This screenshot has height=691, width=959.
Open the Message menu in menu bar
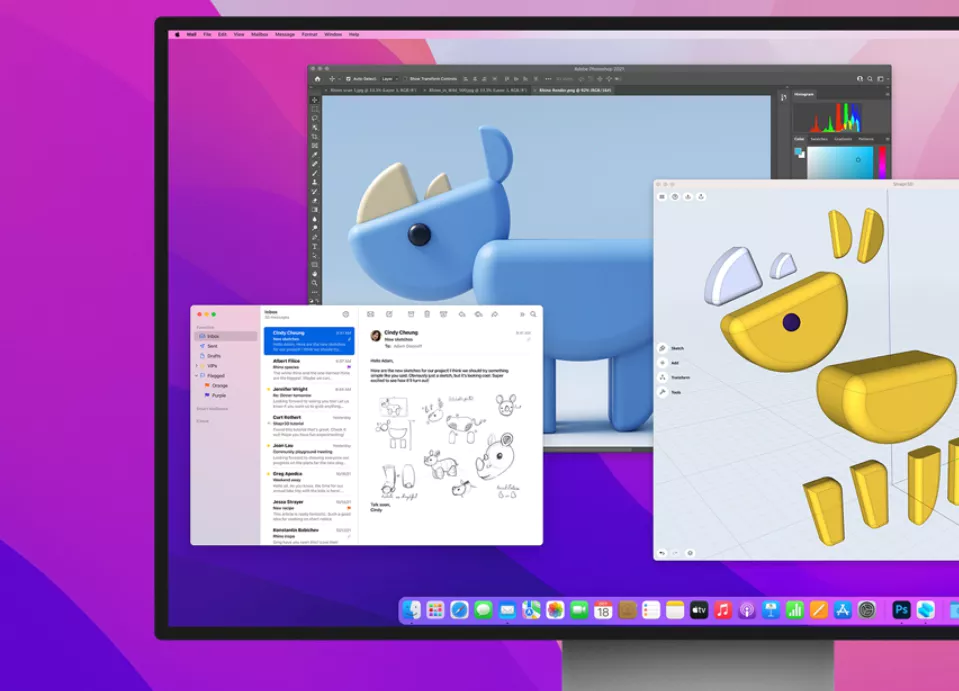(285, 34)
